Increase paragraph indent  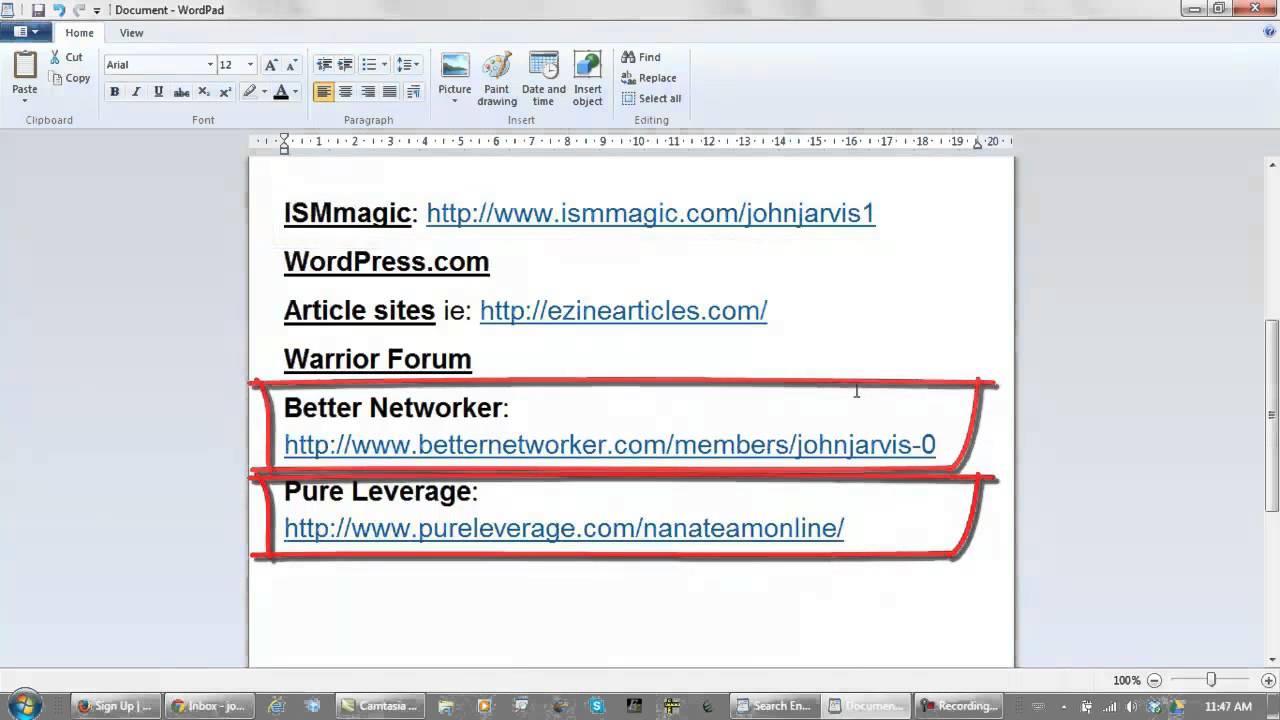pos(345,65)
